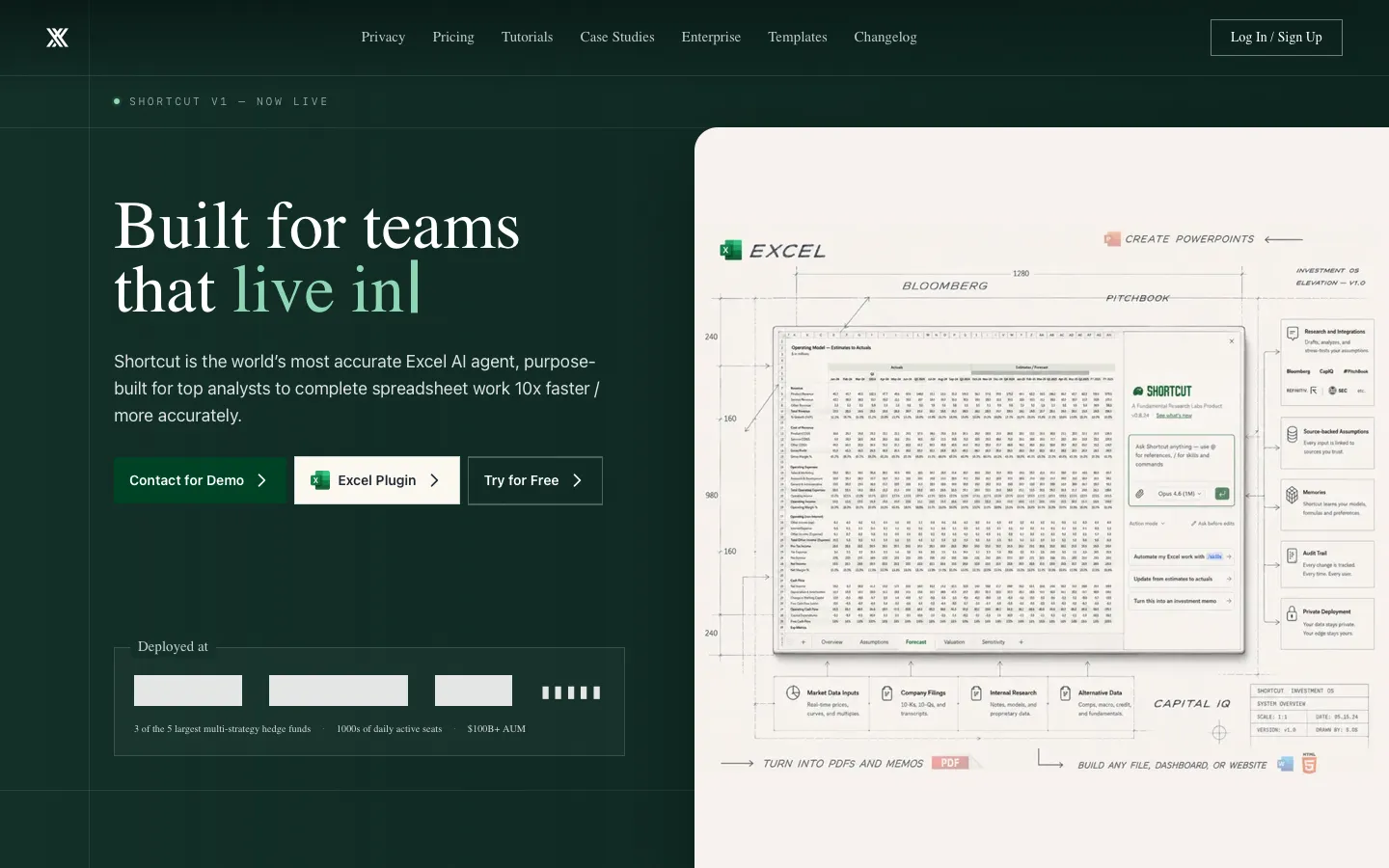This screenshot has width=1389, height=868.
Task: Navigate to the Enterprise page
Action: pos(711,38)
